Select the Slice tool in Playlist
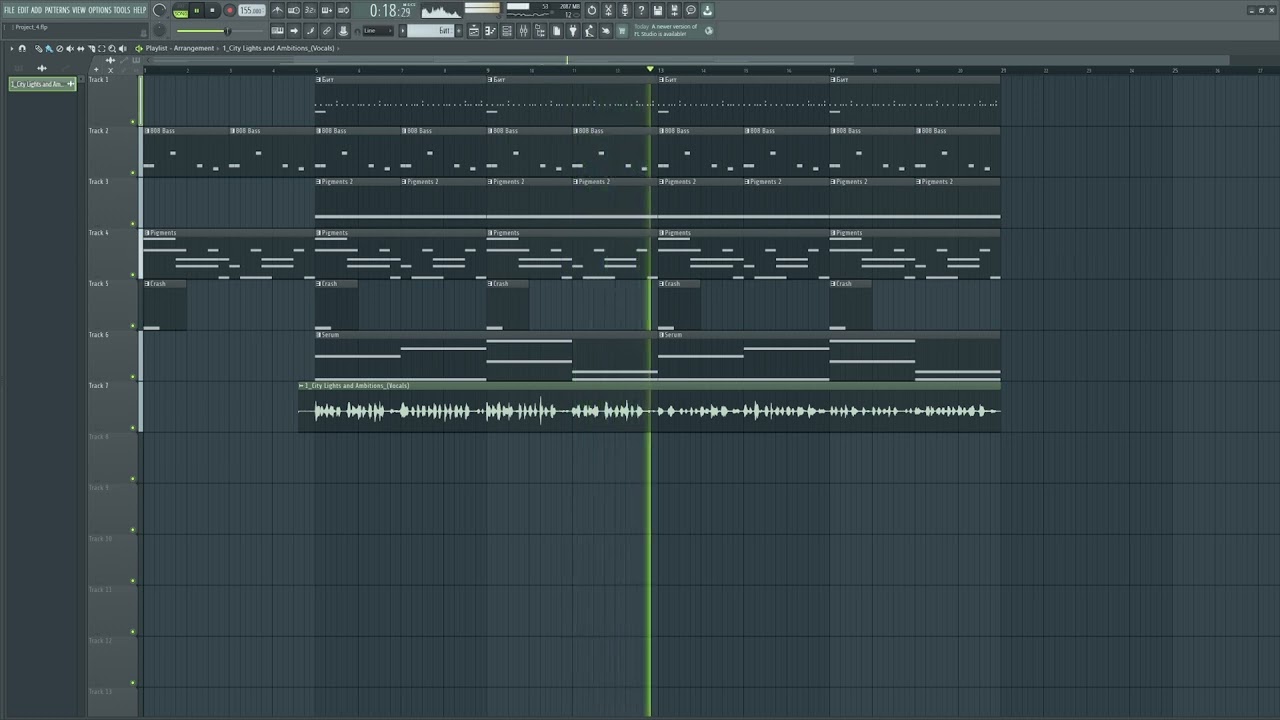Image resolution: width=1280 pixels, height=720 pixels. [x=91, y=48]
